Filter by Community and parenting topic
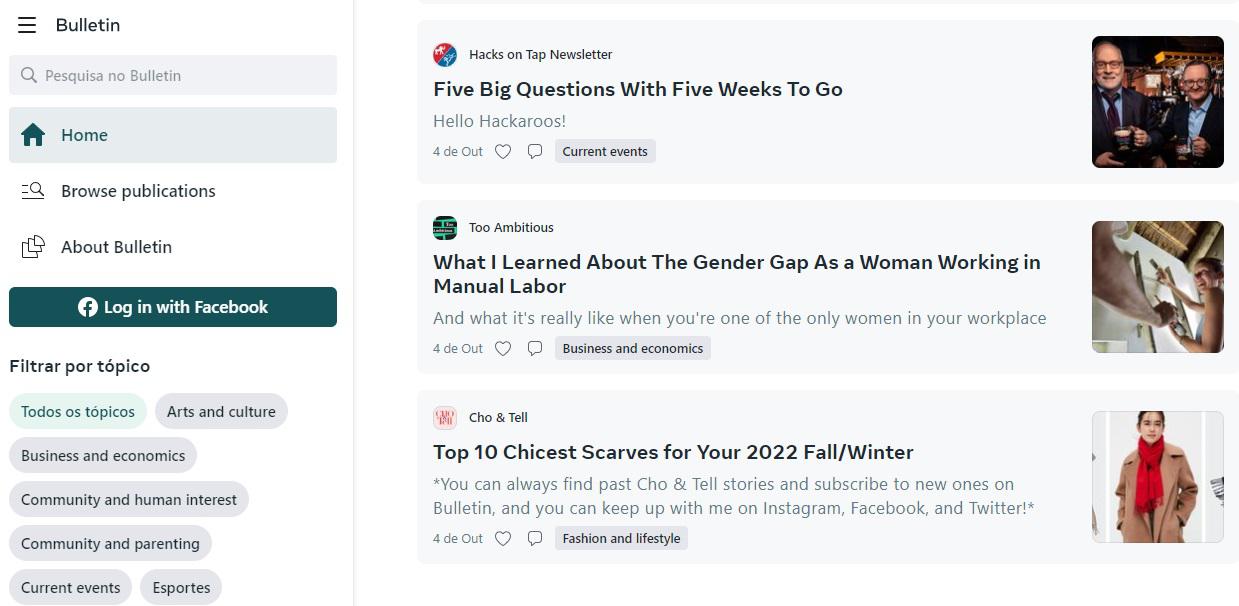Screen dimensions: 1239x606 [x=110, y=544]
